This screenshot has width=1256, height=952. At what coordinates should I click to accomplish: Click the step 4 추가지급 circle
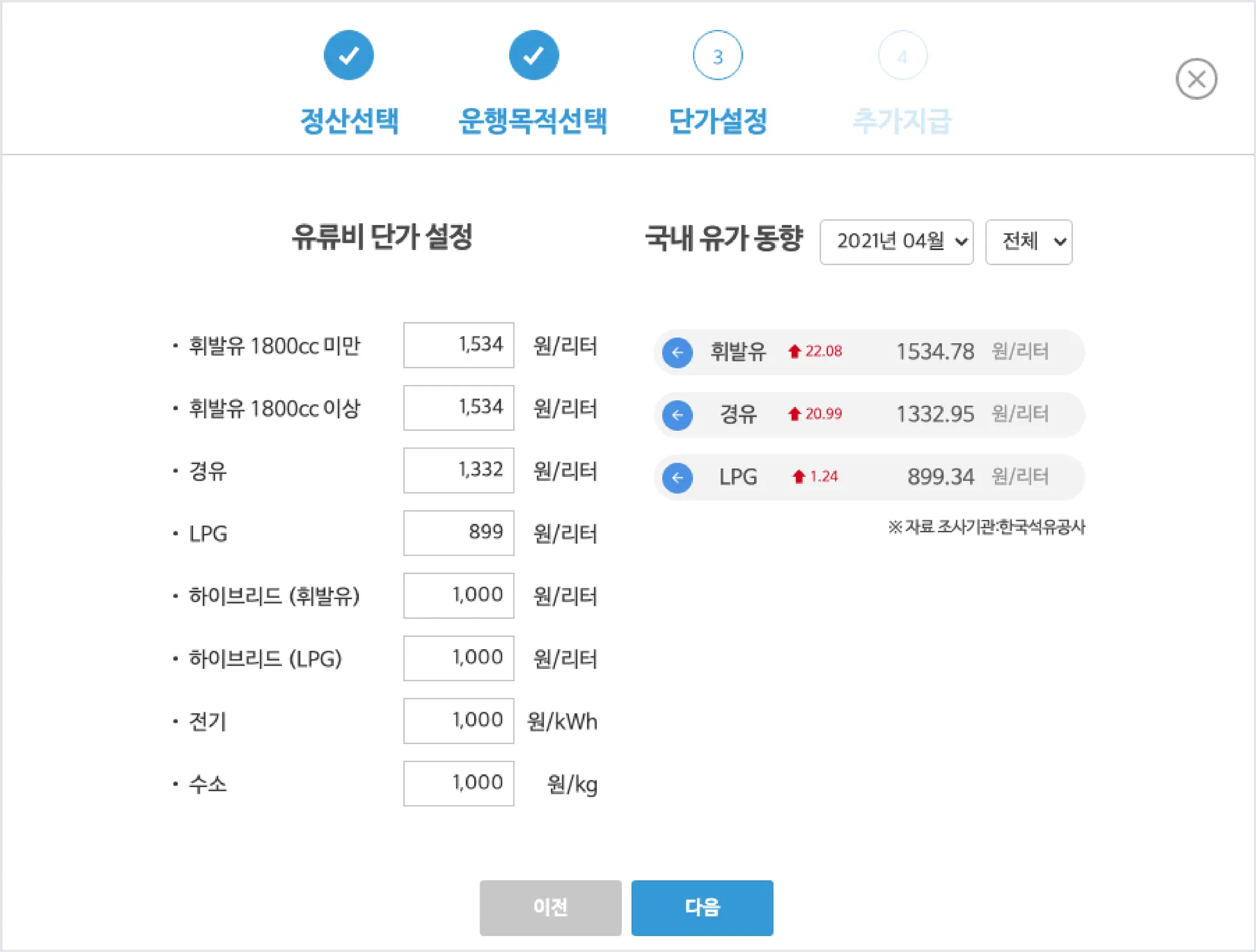click(x=902, y=56)
